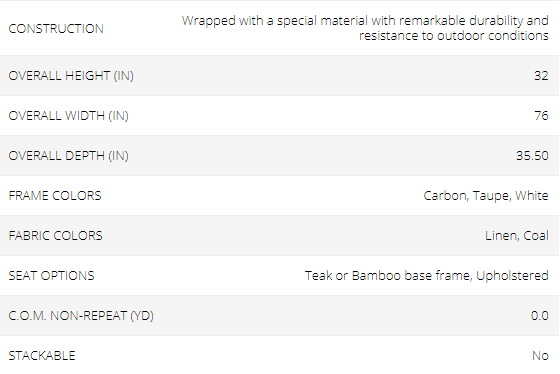
Task: Click the construction description text
Action: pos(365,28)
